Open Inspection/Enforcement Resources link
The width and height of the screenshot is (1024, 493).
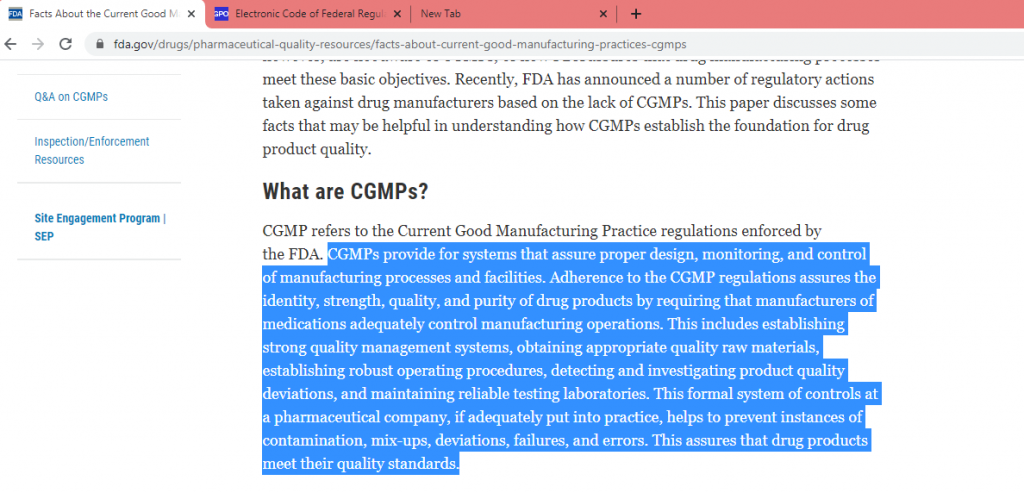[x=92, y=151]
